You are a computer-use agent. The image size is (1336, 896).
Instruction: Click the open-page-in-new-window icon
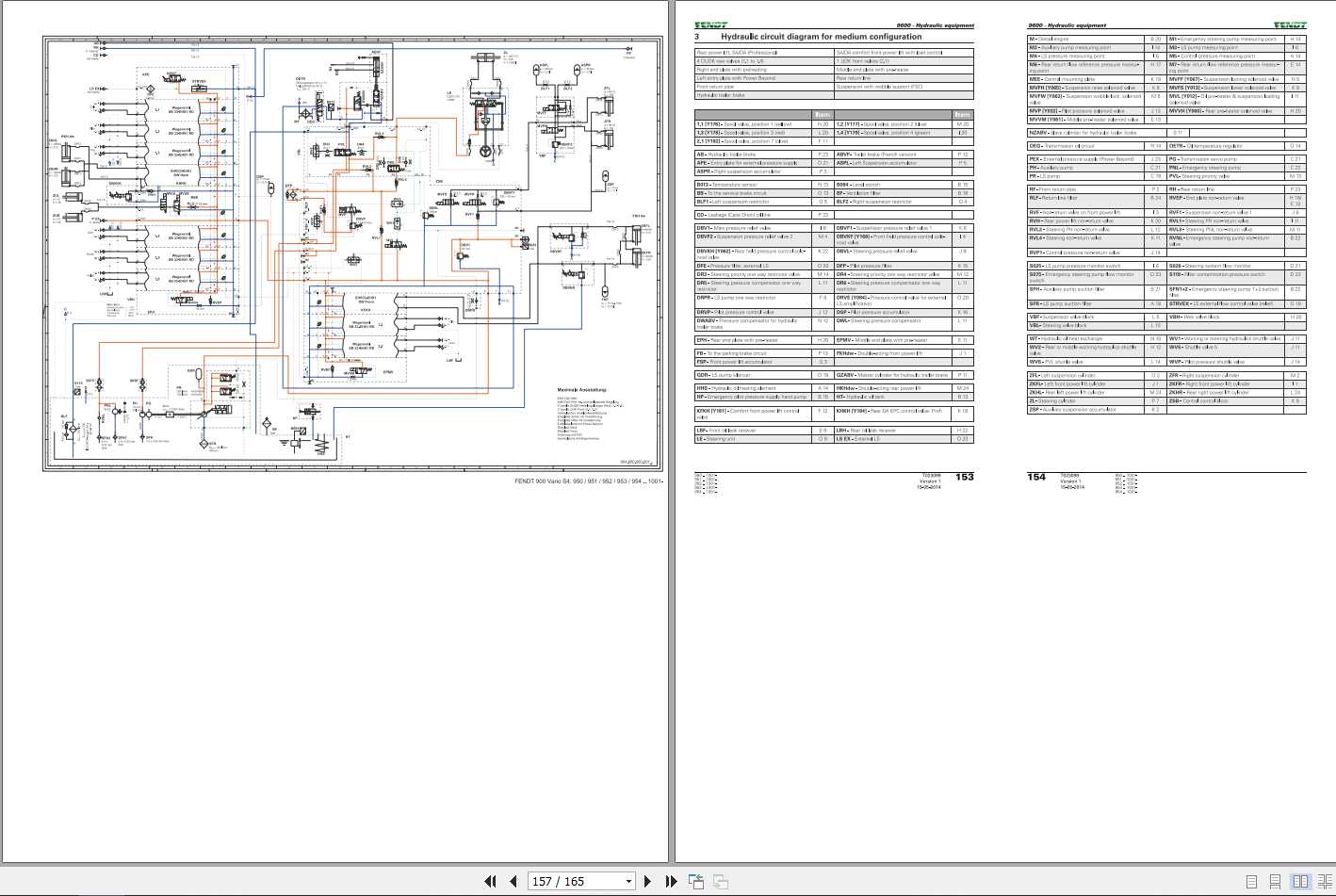(x=696, y=880)
